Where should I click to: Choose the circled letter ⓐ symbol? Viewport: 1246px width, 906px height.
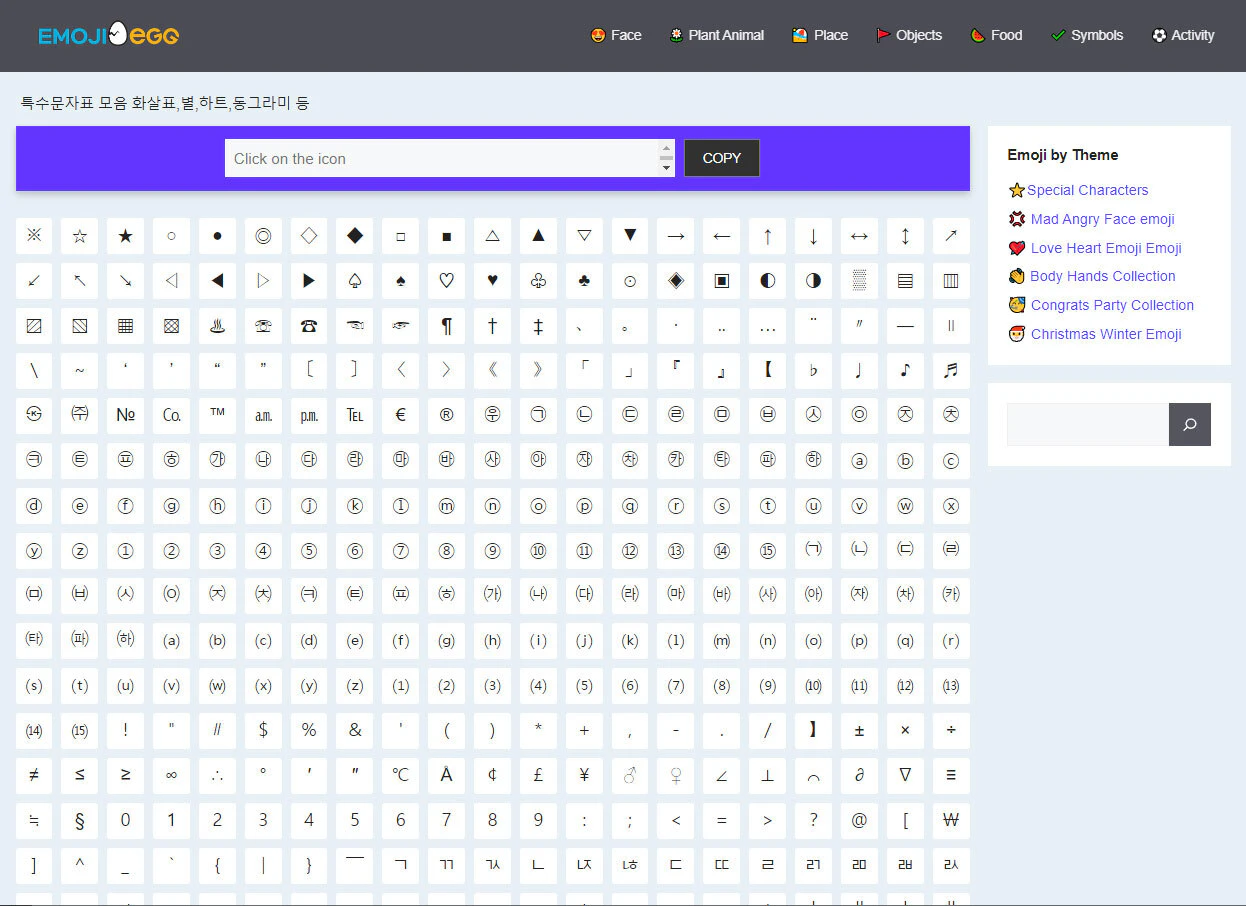pyautogui.click(x=859, y=460)
